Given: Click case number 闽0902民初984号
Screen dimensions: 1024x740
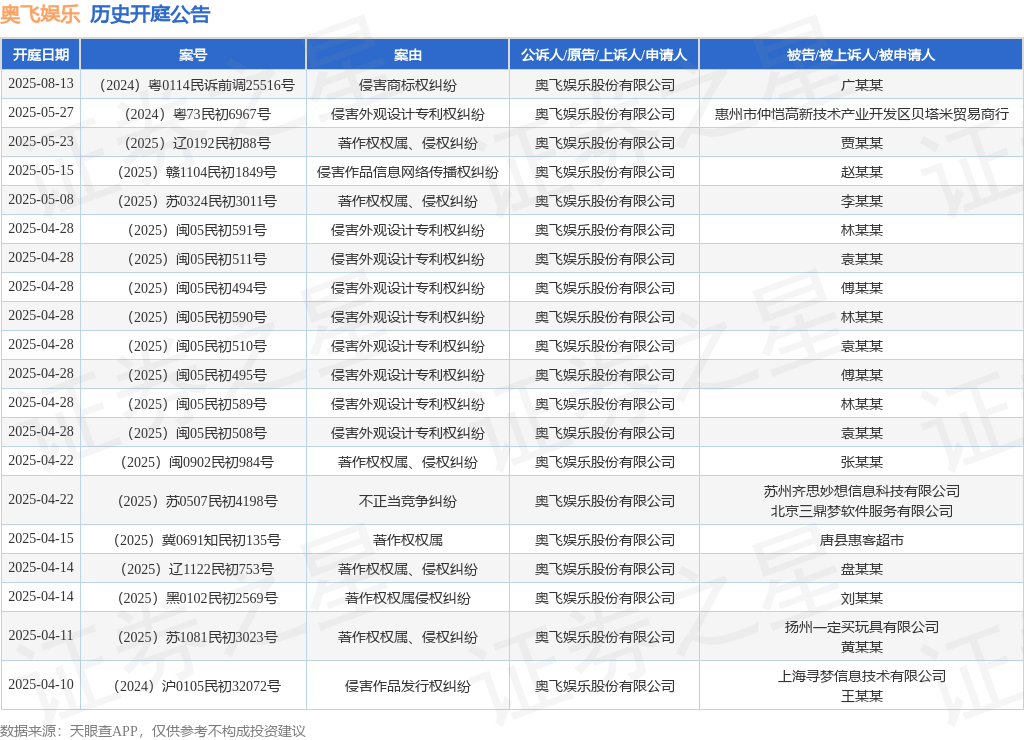Looking at the screenshot, I should [x=197, y=462].
